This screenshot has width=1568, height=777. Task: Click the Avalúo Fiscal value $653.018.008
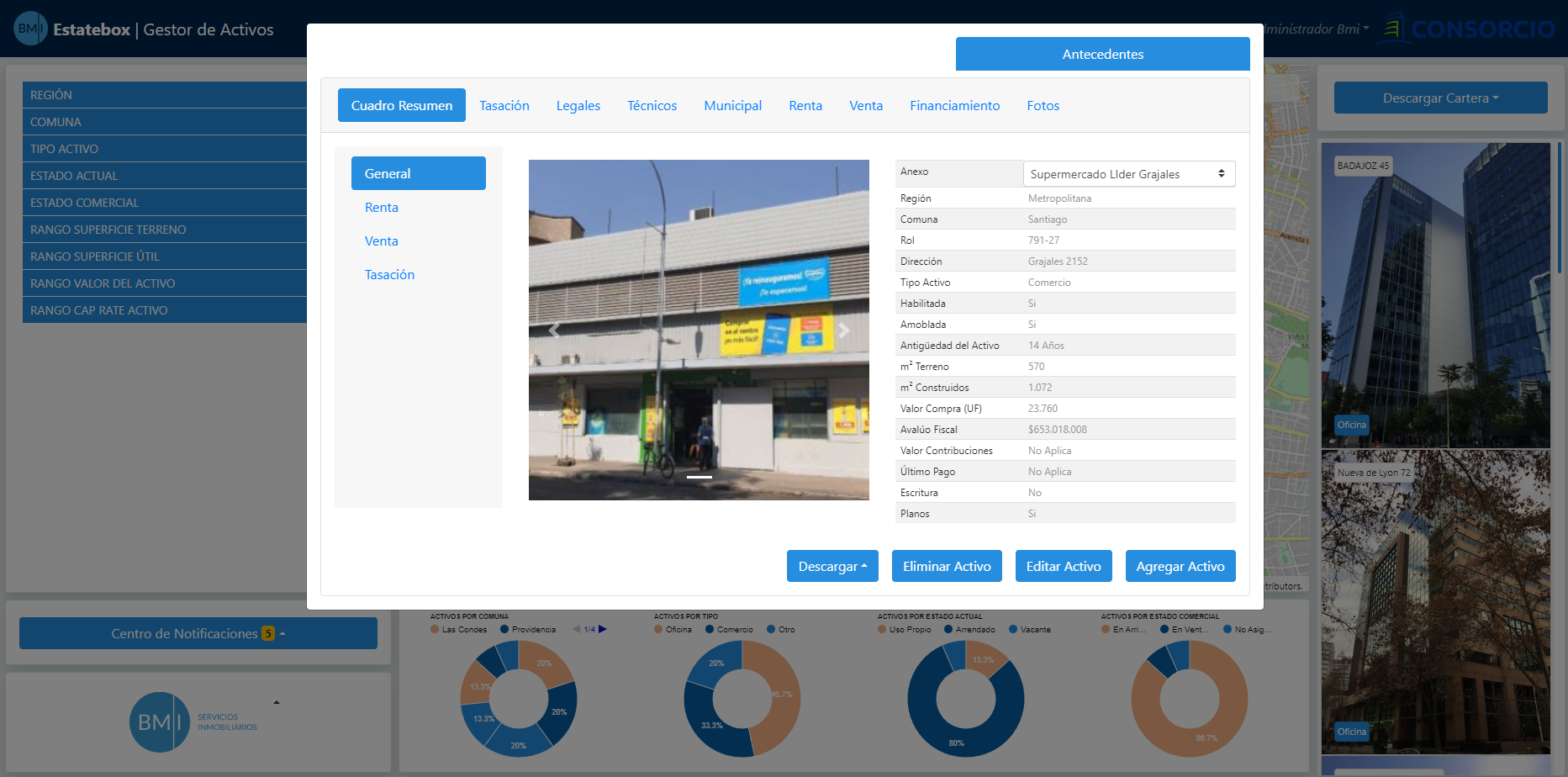point(1058,430)
